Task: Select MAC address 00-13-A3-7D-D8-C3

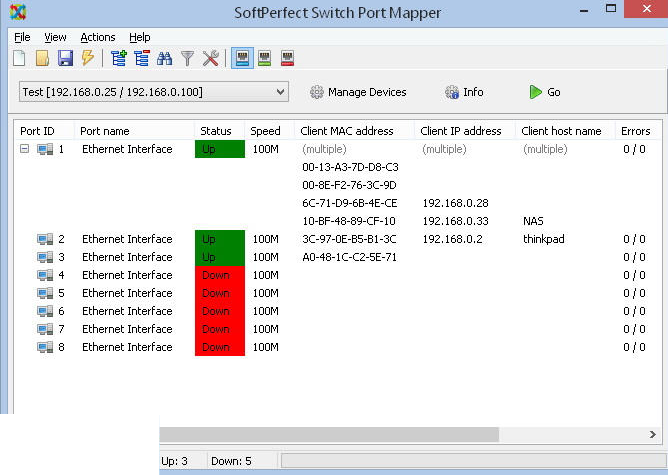Action: click(x=350, y=167)
